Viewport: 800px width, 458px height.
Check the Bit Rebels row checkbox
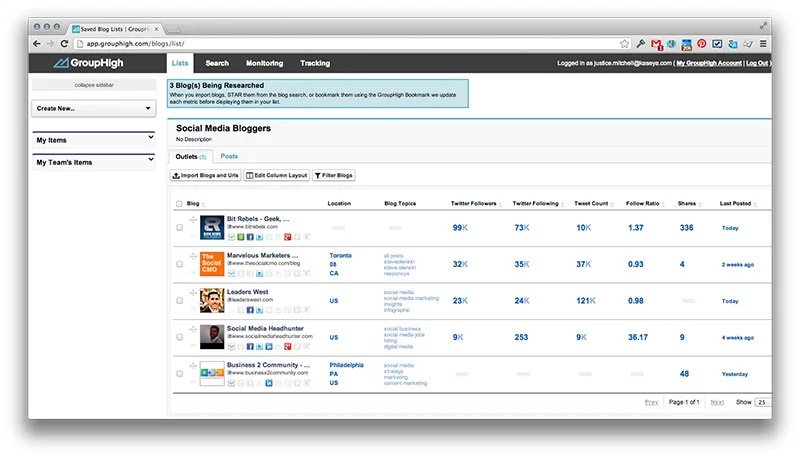(180, 227)
